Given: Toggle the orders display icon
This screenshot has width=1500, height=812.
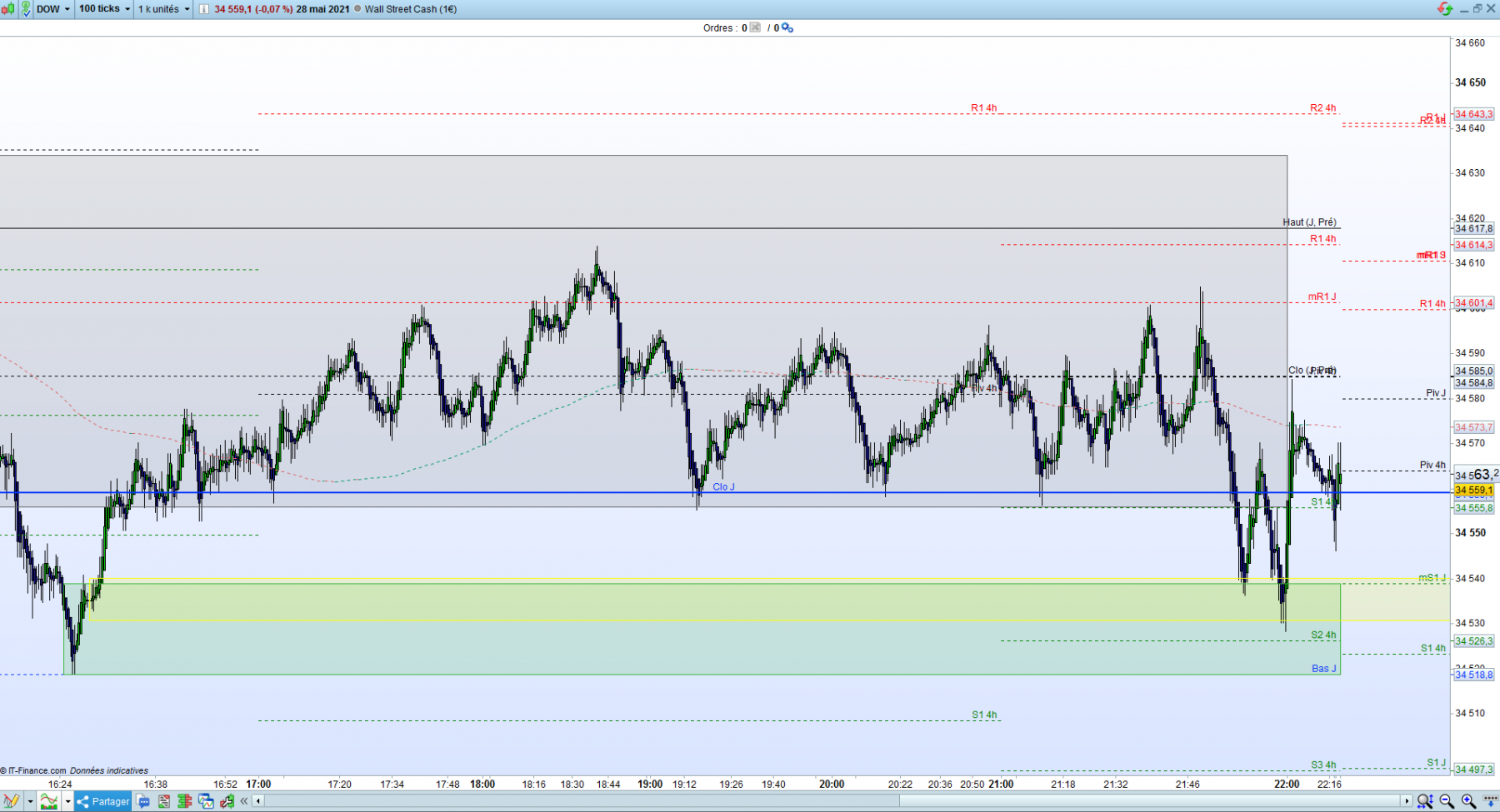Looking at the screenshot, I should (755, 27).
